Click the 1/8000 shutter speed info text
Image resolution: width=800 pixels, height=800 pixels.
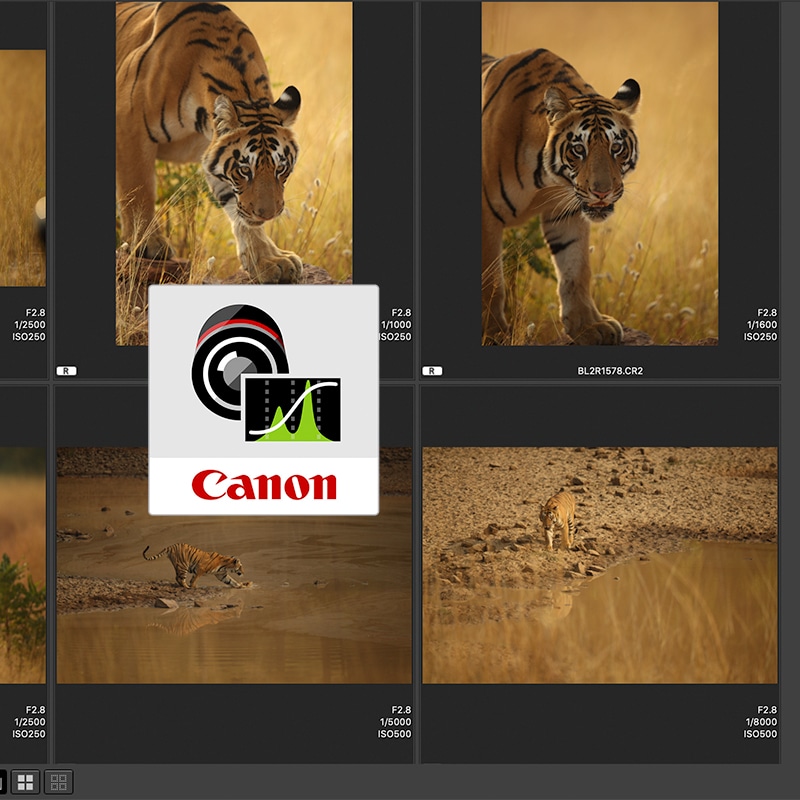point(761,722)
